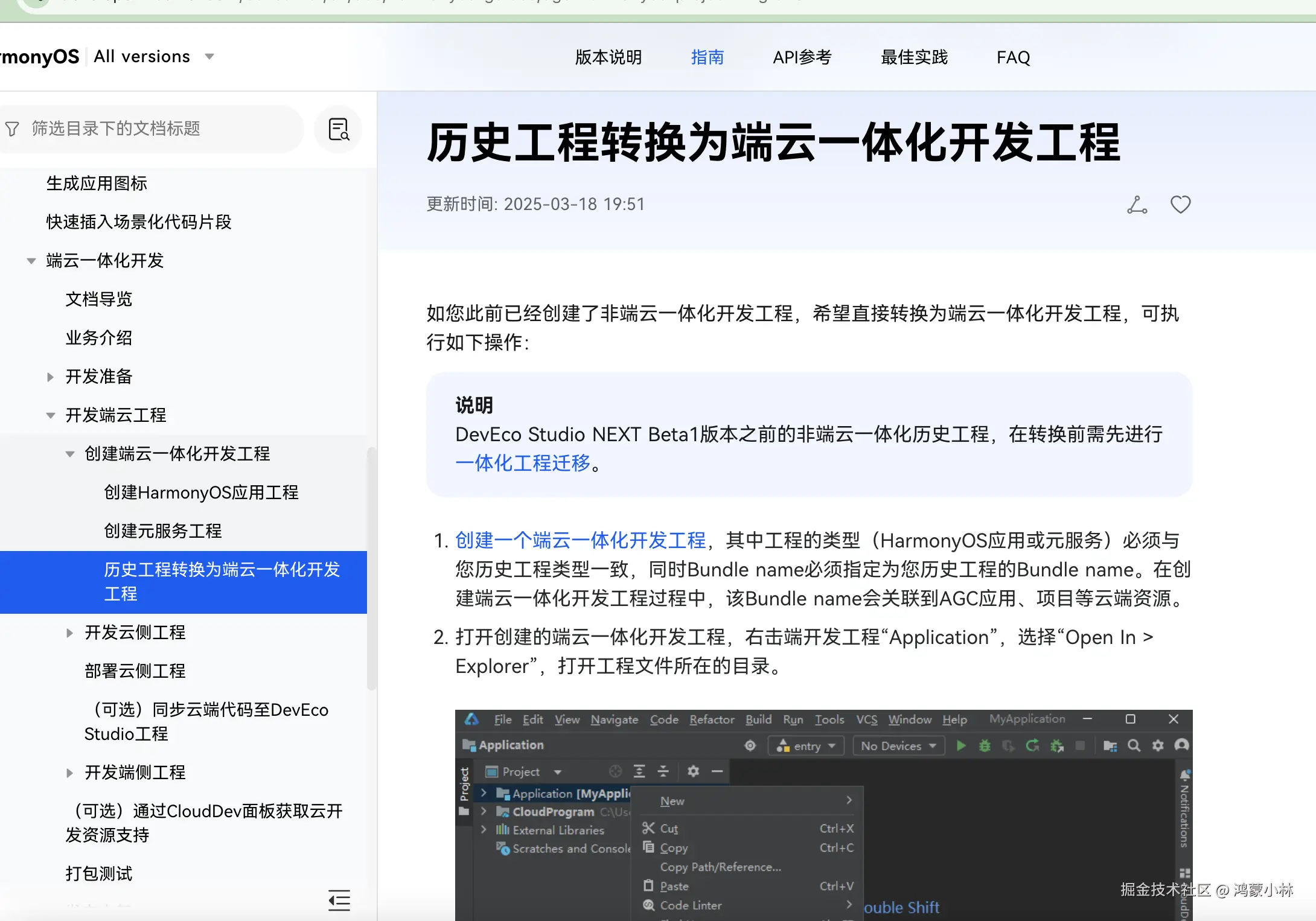This screenshot has height=921, width=1316.
Task: Expand the 开发准备 tree node
Action: (51, 377)
